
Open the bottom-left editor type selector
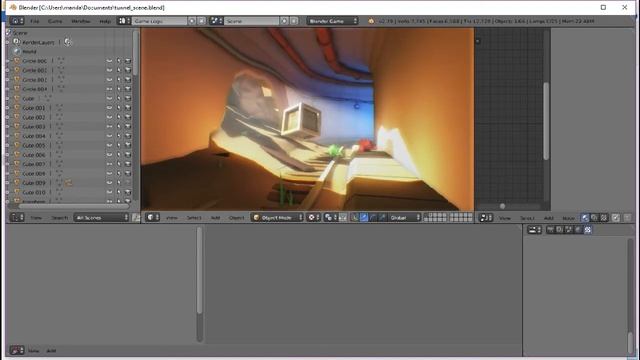(x=17, y=350)
